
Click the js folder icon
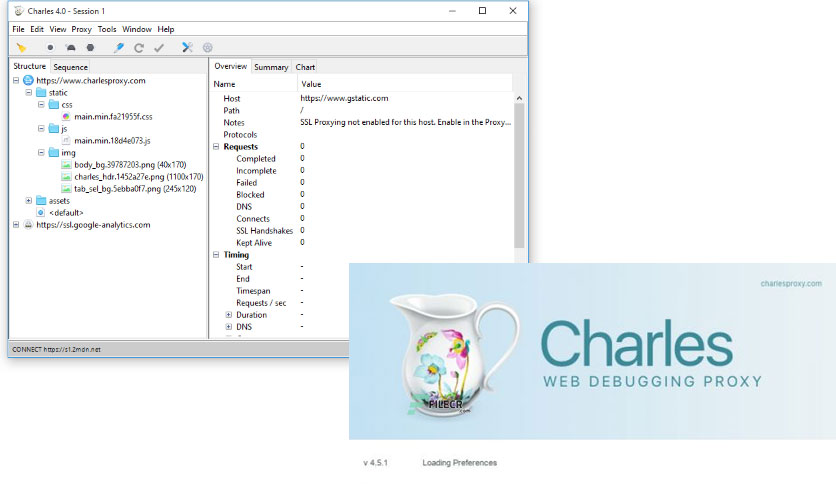point(54,128)
